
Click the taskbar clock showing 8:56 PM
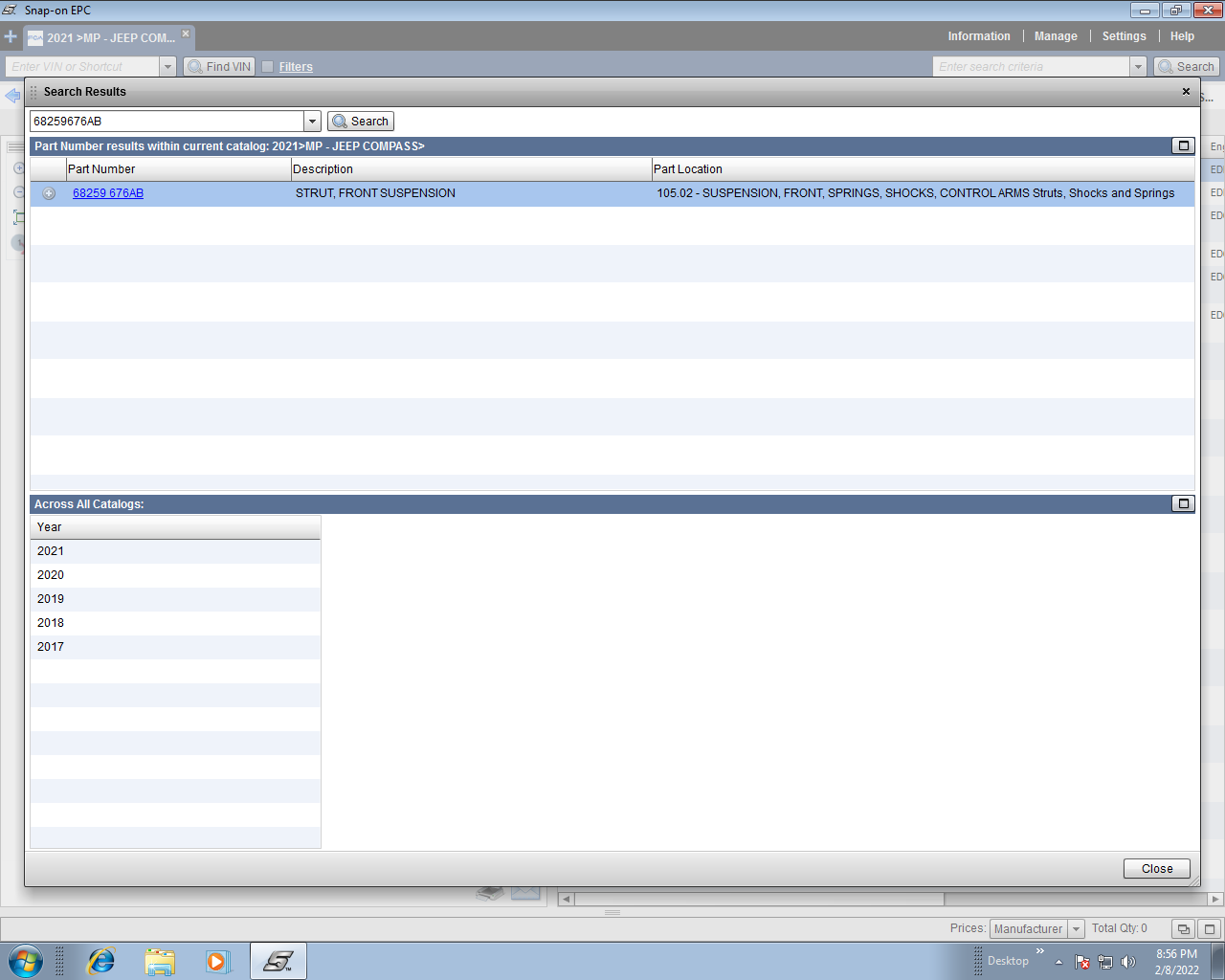[1176, 962]
